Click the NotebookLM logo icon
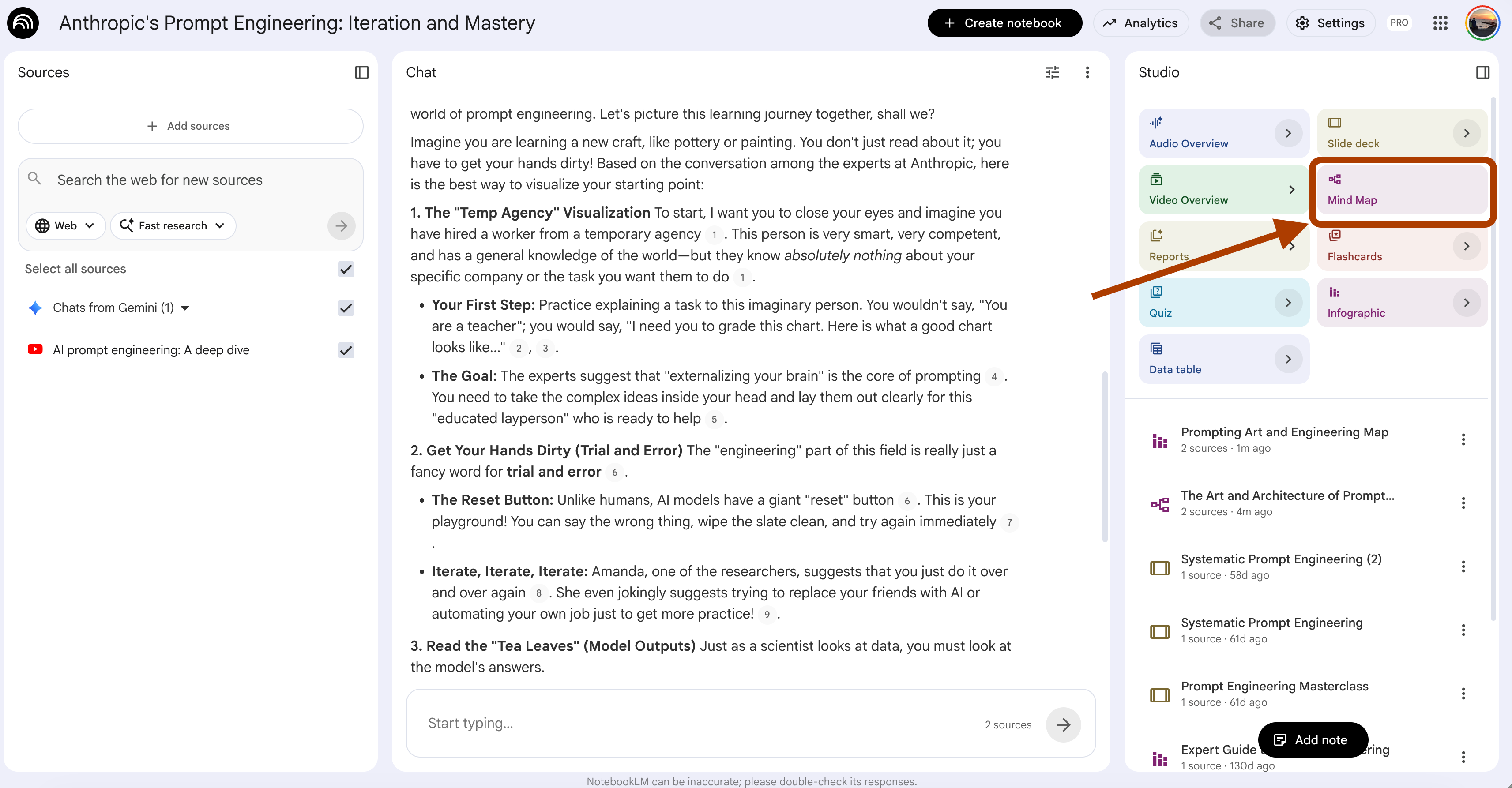Image resolution: width=1512 pixels, height=788 pixels. pos(23,23)
